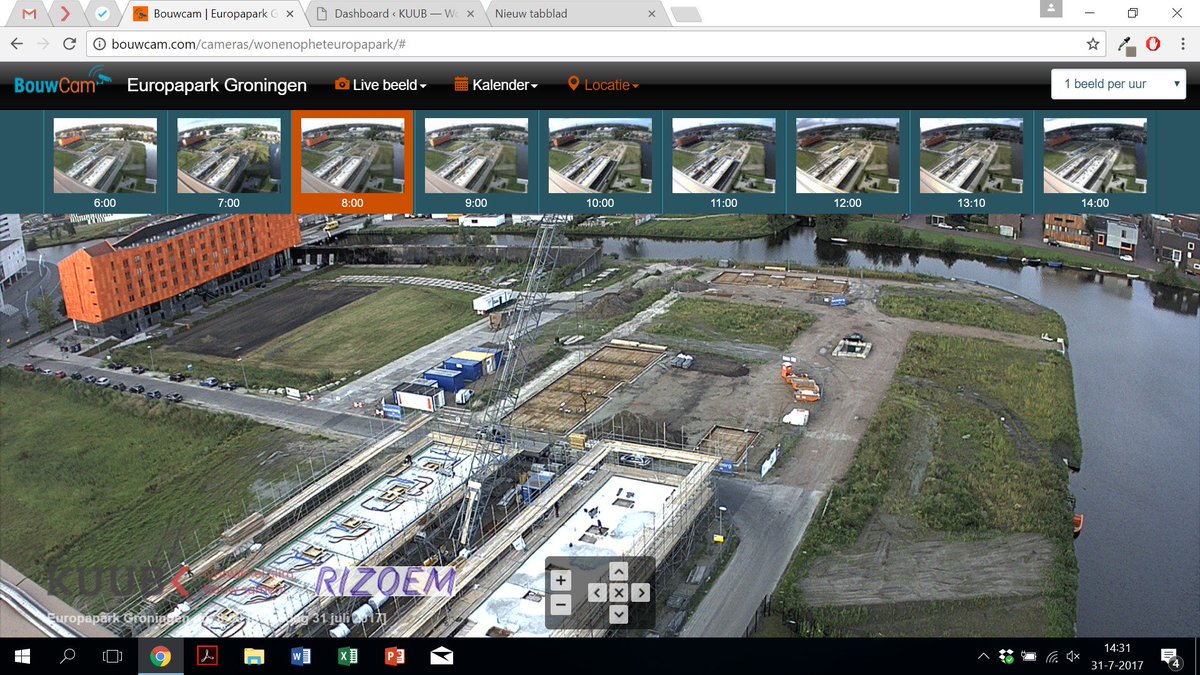Zoom in with the plus control
Image resolution: width=1200 pixels, height=675 pixels.
(x=561, y=580)
